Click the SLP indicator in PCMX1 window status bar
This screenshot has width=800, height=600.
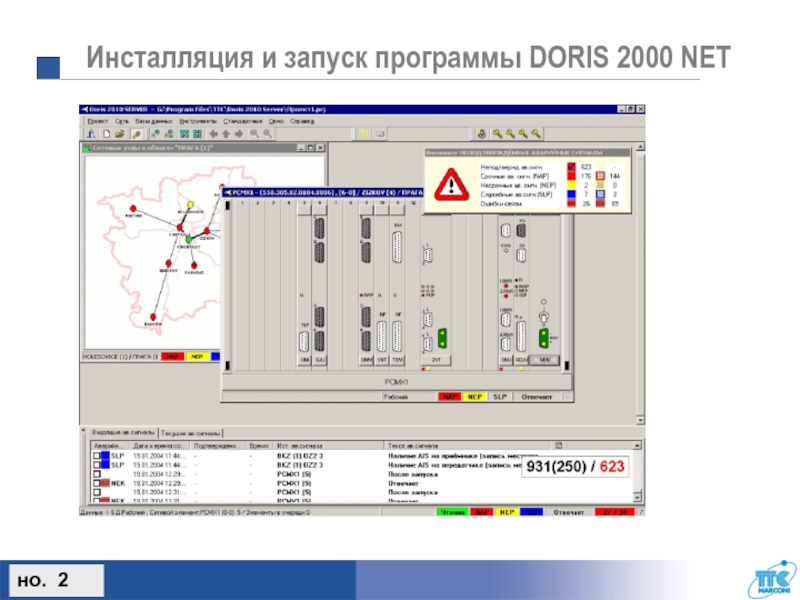tap(499, 397)
